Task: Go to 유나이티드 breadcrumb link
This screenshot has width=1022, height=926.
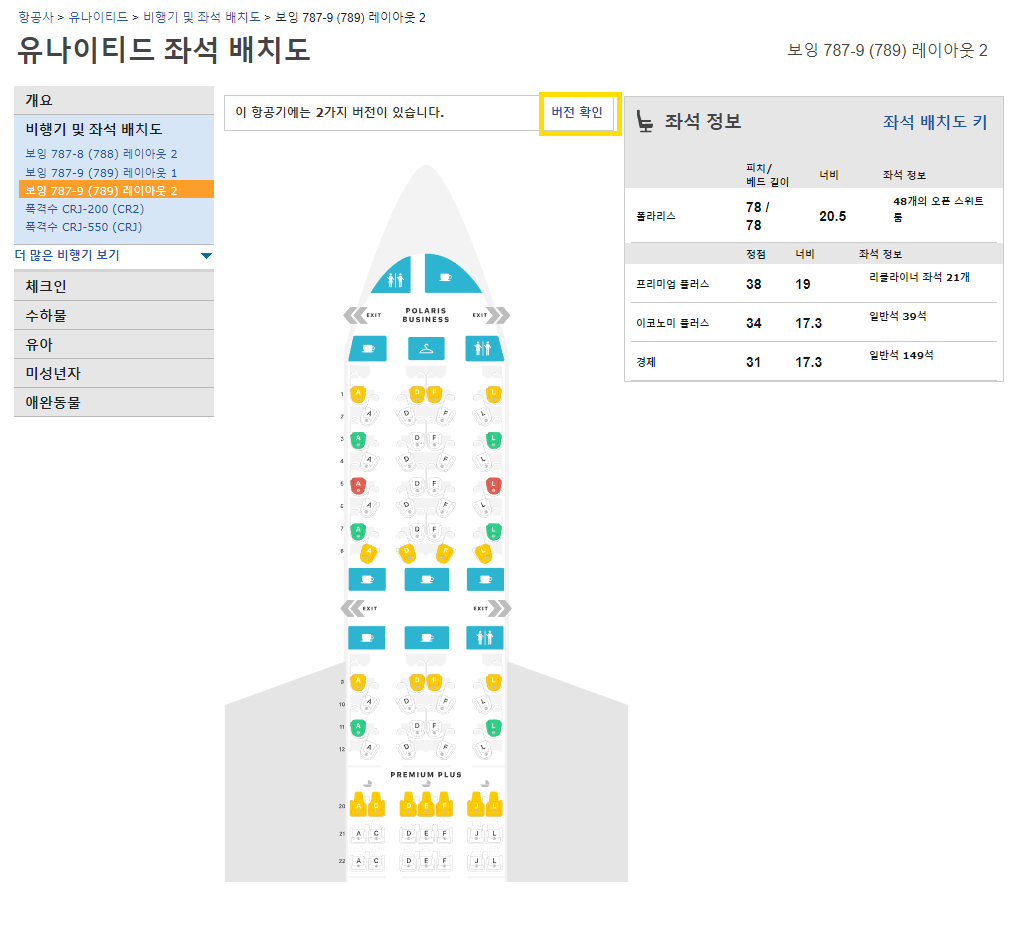Action: pos(98,18)
